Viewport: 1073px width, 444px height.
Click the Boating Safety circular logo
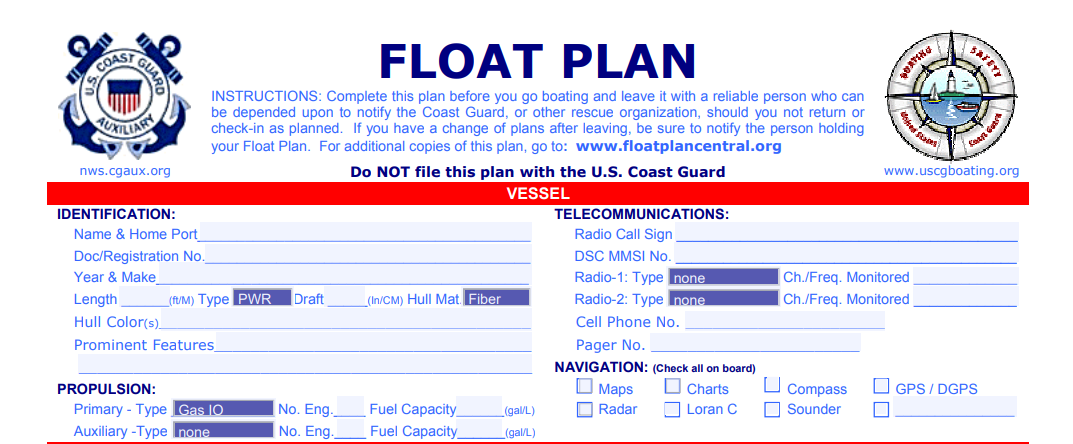coord(951,95)
